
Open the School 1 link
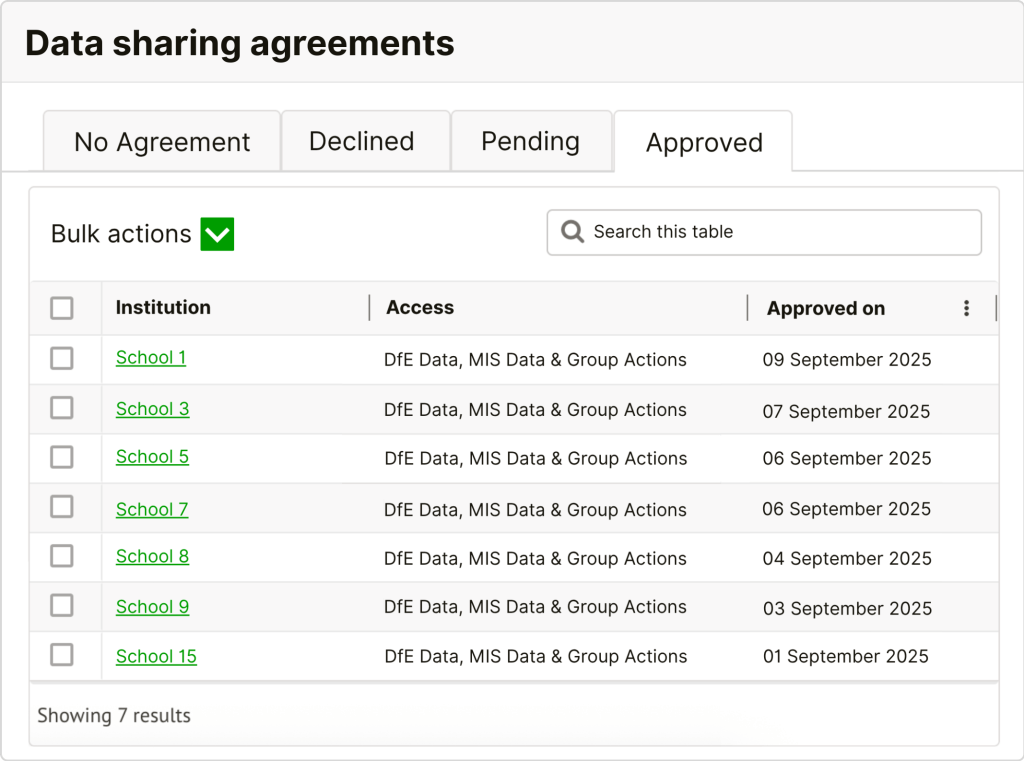pos(150,357)
